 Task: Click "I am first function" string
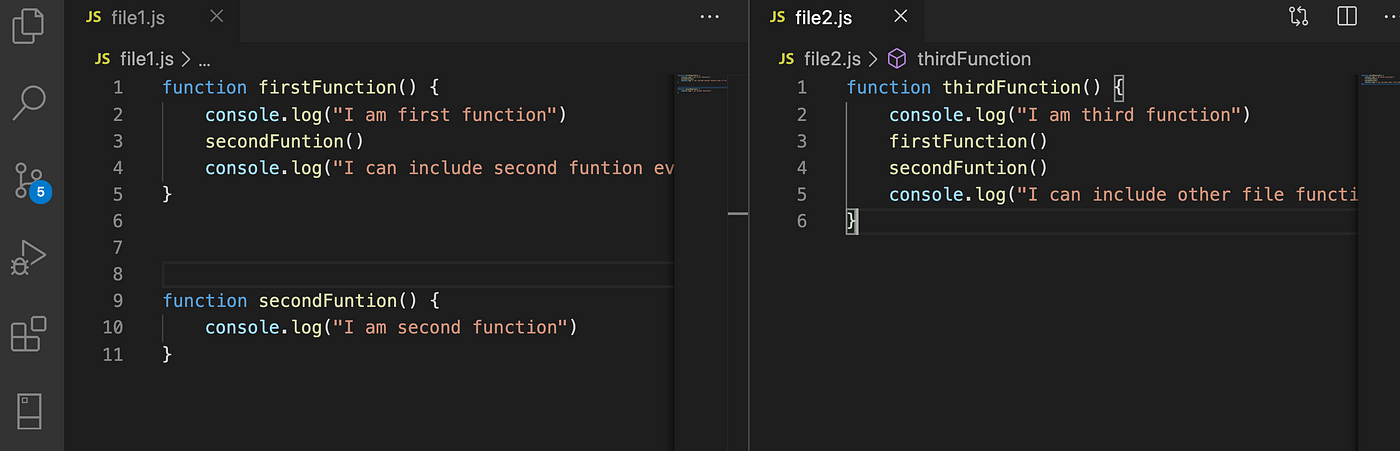coord(445,115)
